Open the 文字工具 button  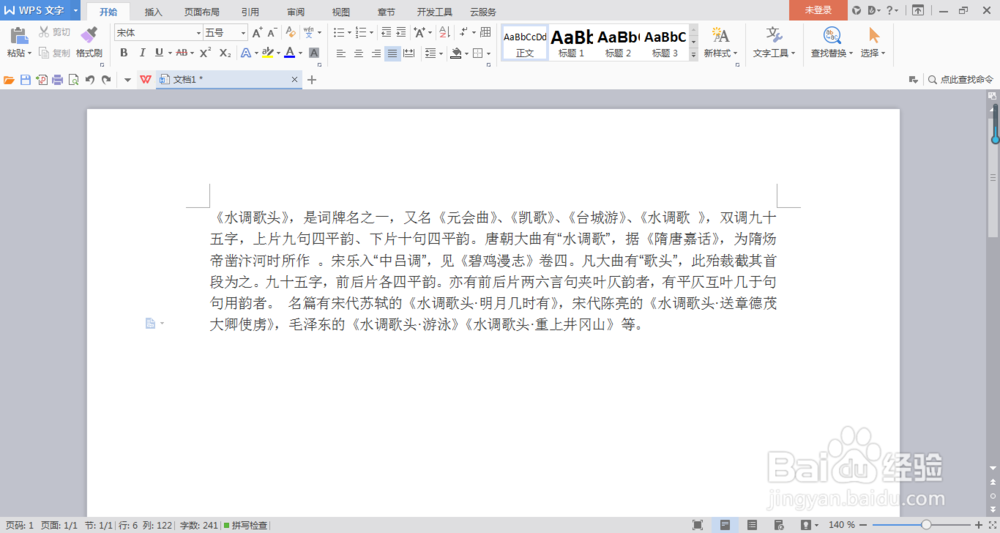pos(774,42)
